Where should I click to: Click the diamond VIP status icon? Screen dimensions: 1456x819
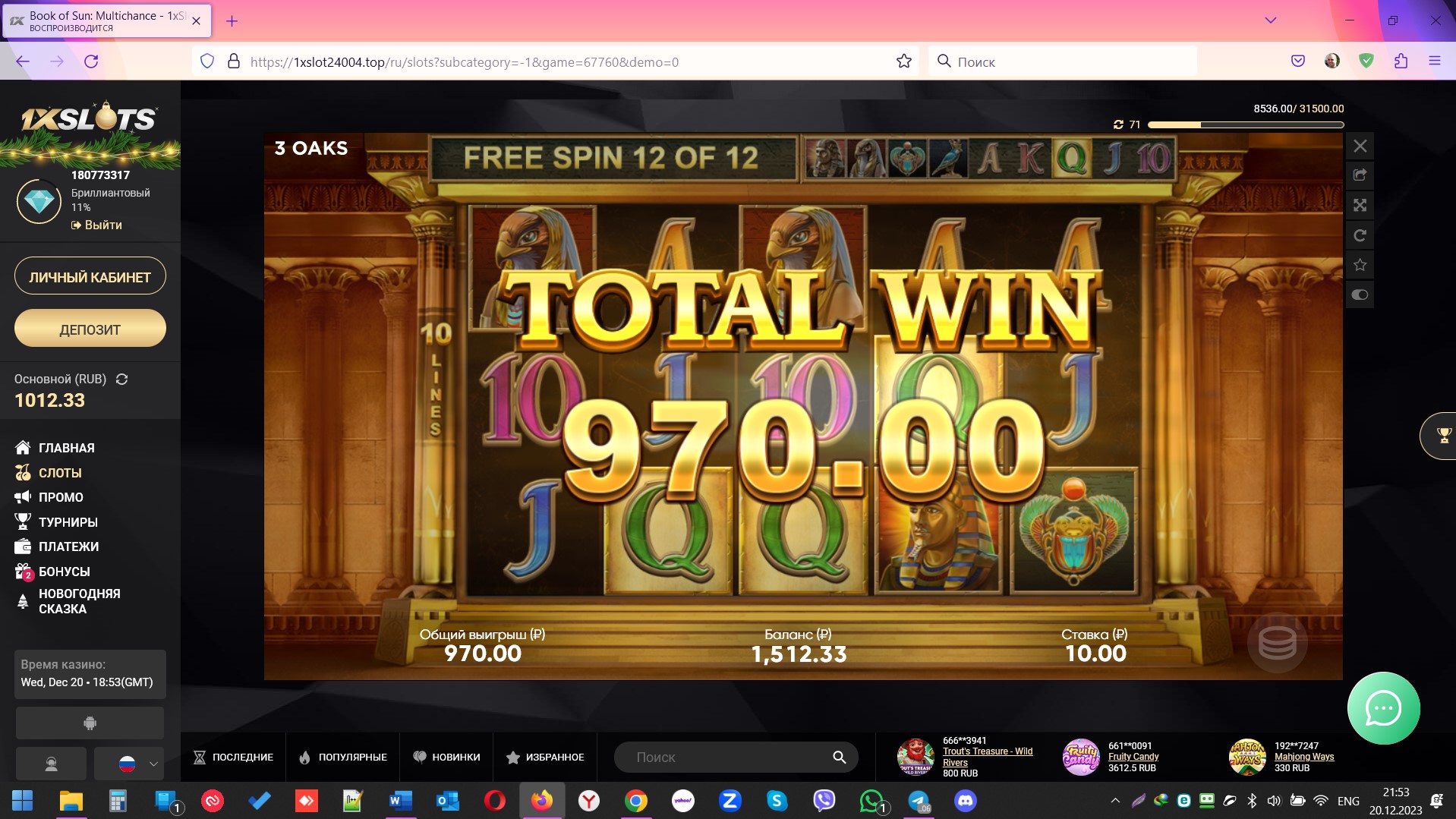click(x=39, y=201)
